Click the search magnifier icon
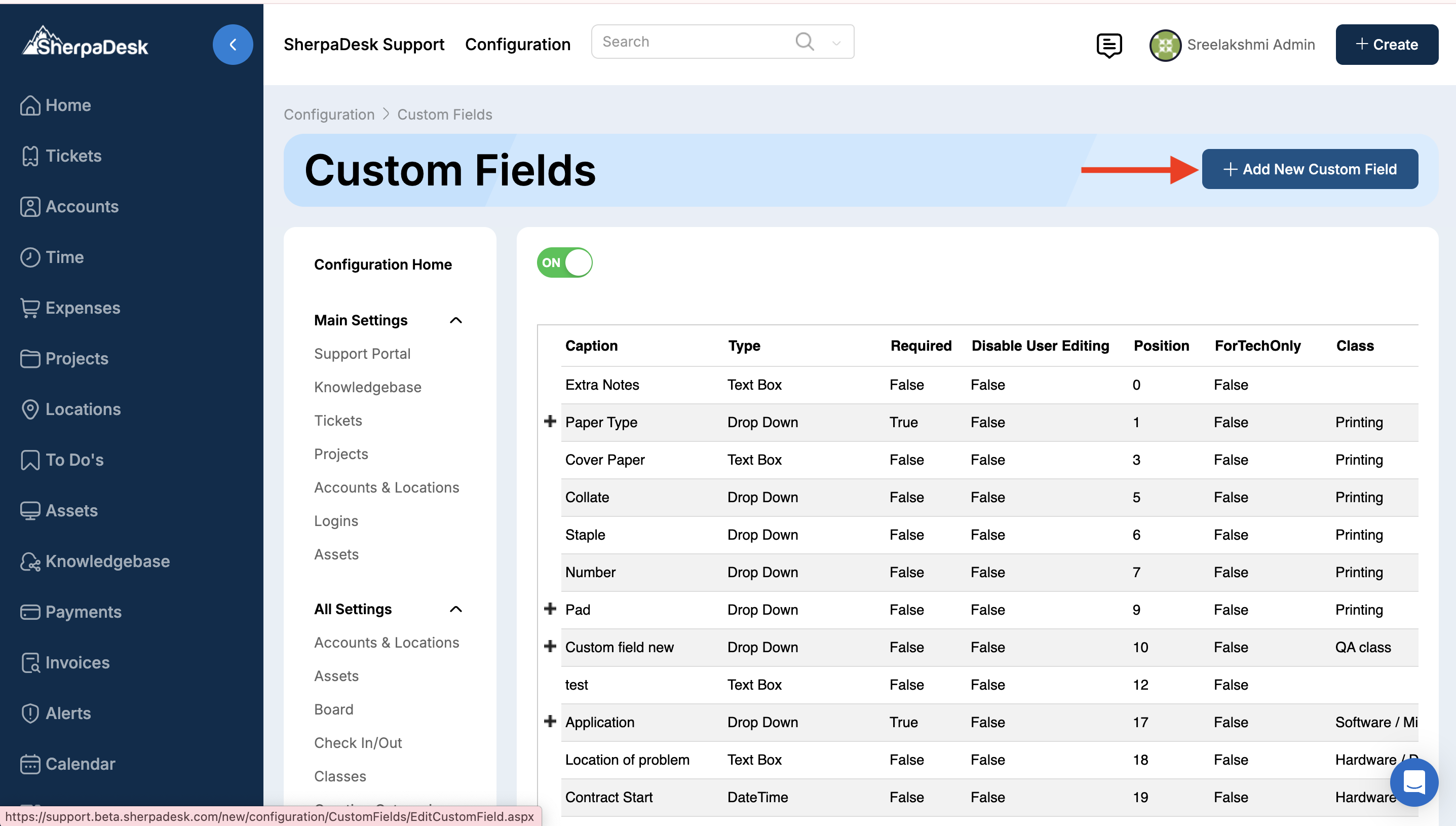This screenshot has height=826, width=1456. (x=804, y=42)
